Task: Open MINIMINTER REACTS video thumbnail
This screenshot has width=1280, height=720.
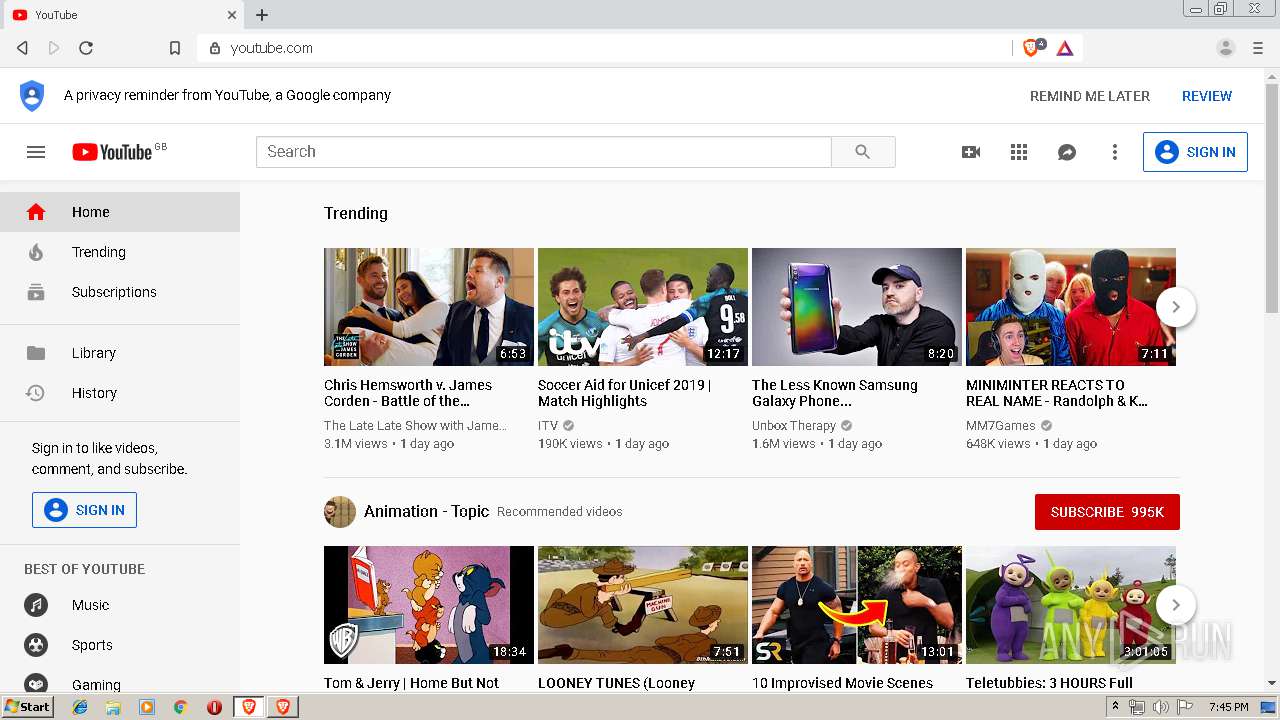Action: coord(1071,307)
